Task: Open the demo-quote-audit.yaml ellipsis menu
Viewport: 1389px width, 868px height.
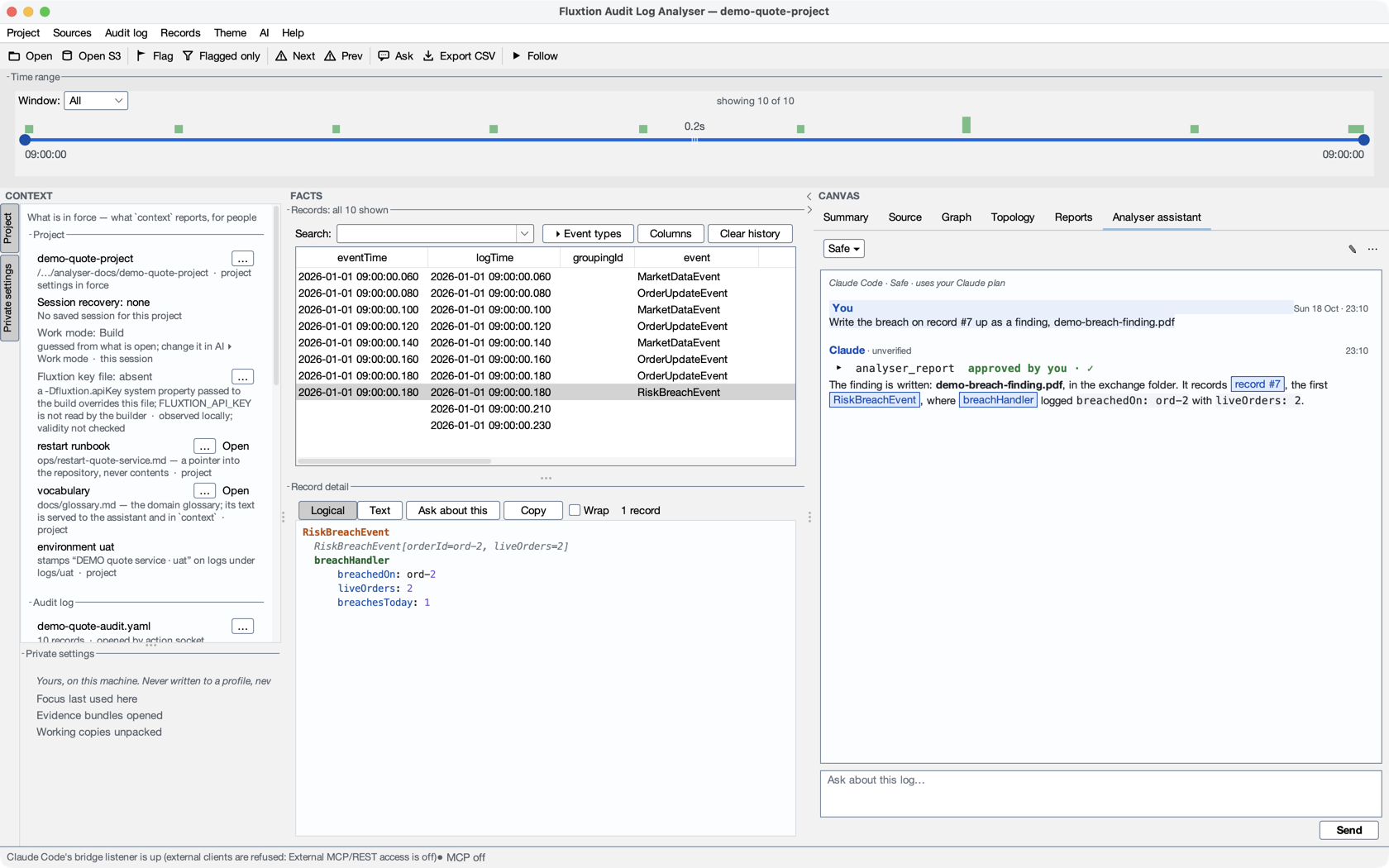Action: (242, 627)
